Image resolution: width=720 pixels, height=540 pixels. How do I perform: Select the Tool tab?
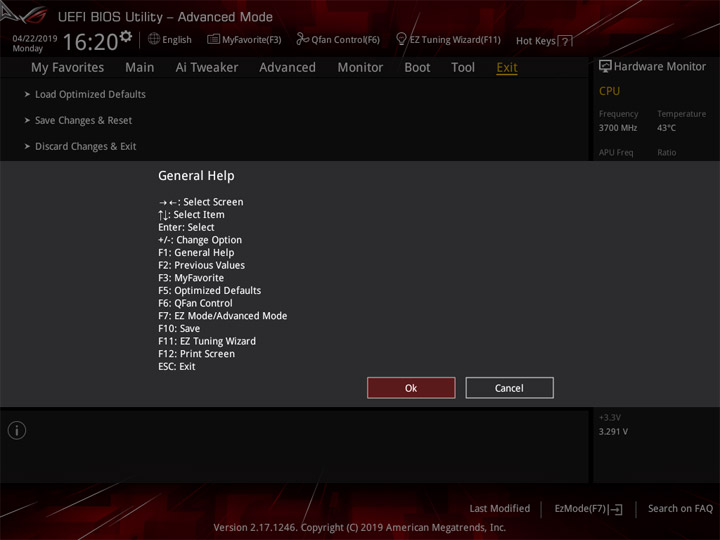pyautogui.click(x=463, y=68)
